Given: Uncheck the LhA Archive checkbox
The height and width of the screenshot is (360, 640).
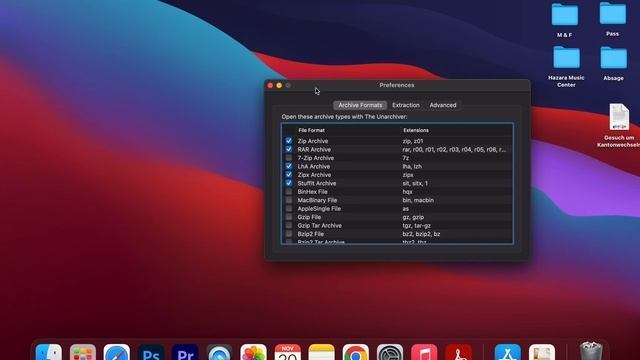Looking at the screenshot, I should (x=289, y=166).
